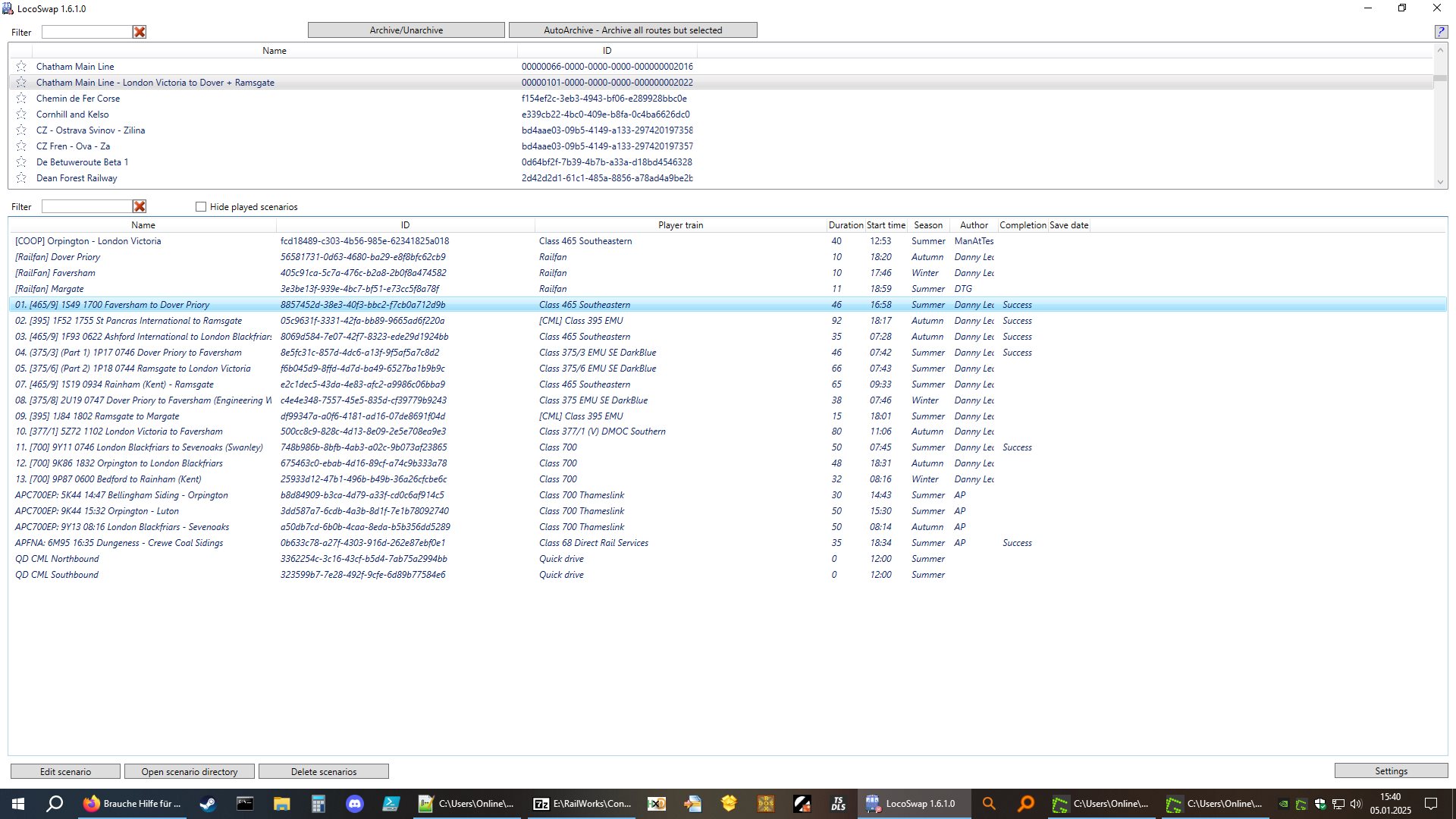The width and height of the screenshot is (1456, 819).
Task: Open File Explorer from the taskbar
Action: (281, 804)
